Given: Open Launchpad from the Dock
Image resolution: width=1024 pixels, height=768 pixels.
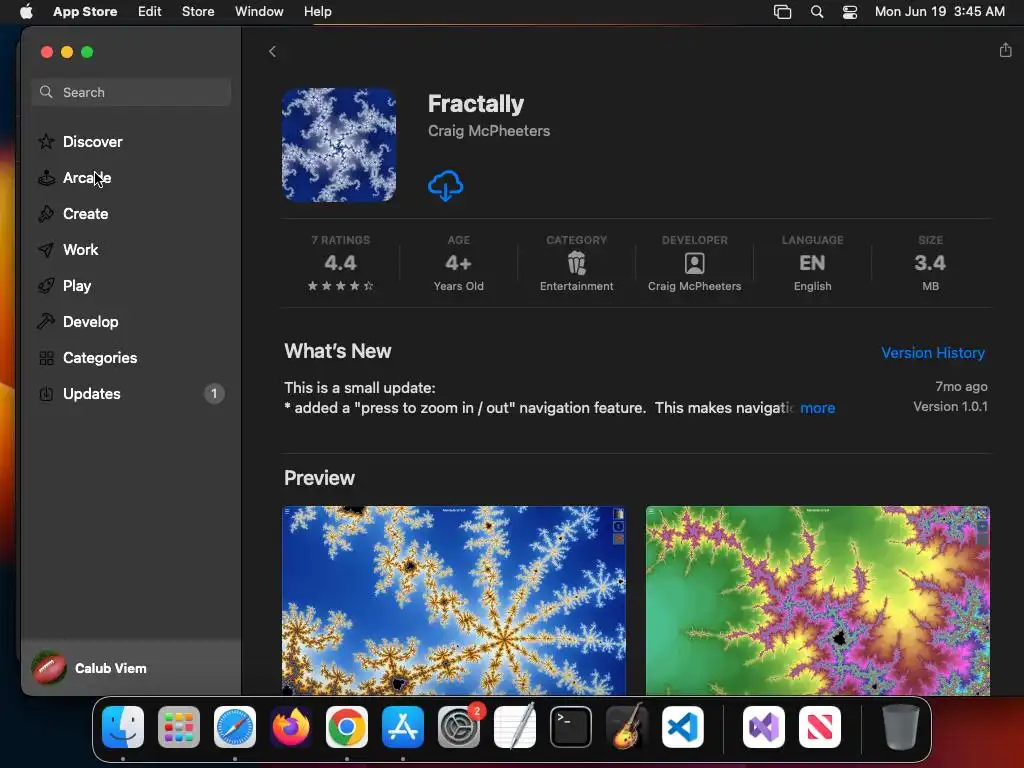Looking at the screenshot, I should [x=179, y=727].
